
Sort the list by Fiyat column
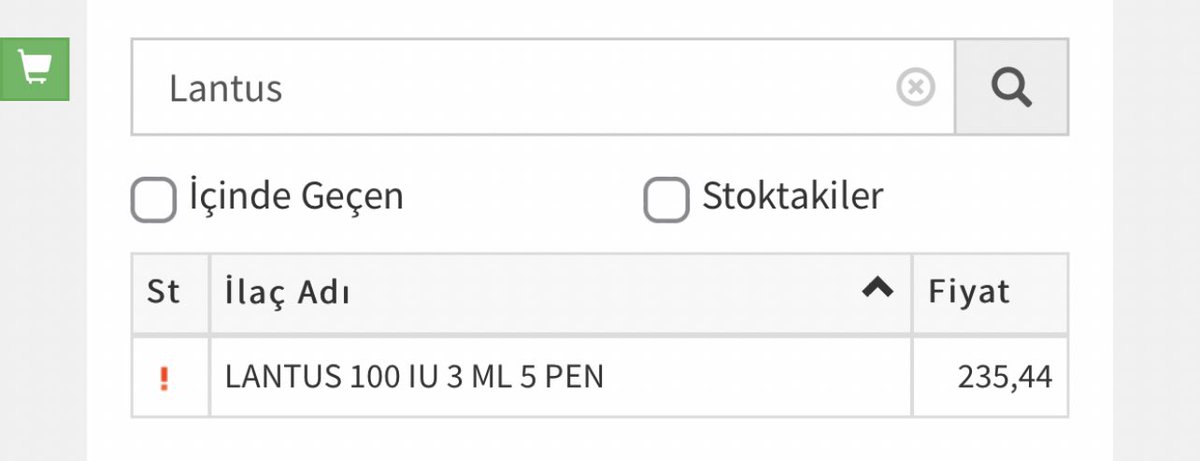[990, 293]
